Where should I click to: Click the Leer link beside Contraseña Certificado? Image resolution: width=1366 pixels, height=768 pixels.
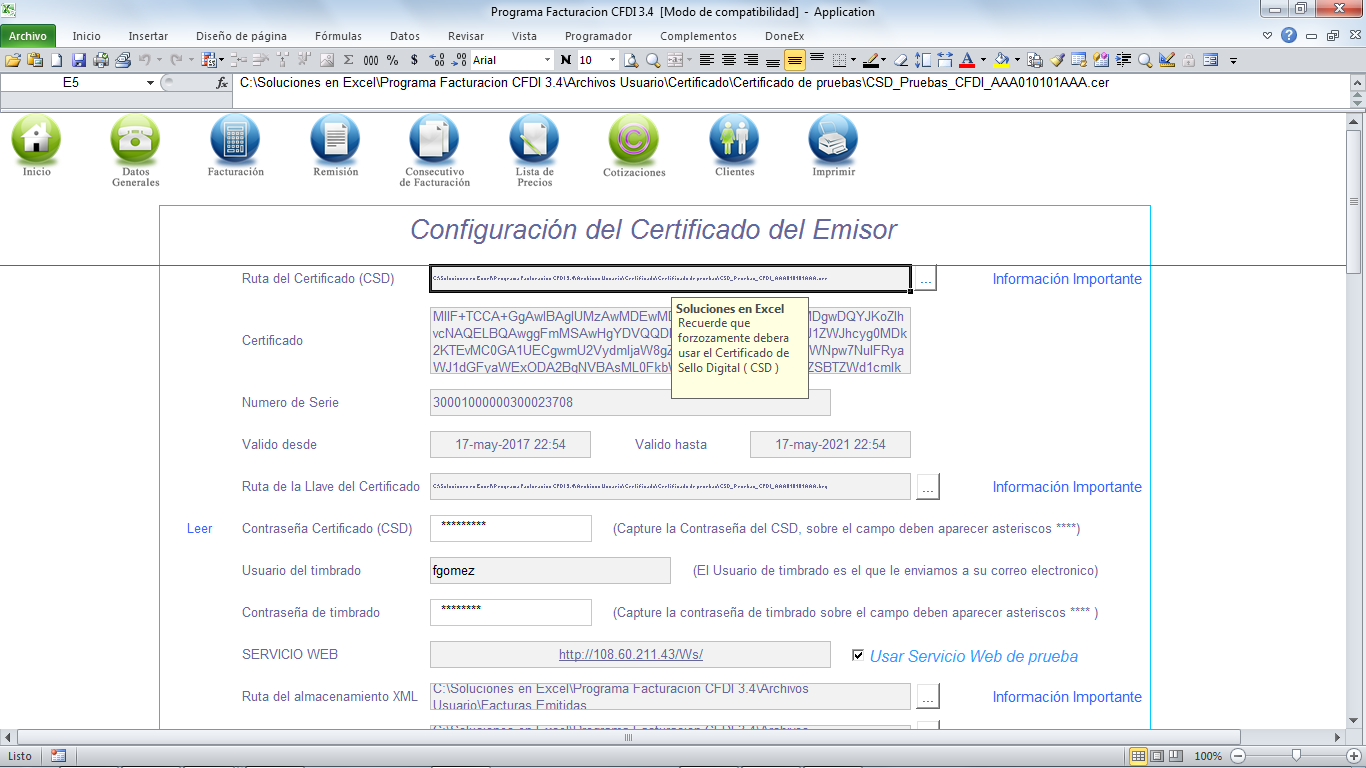[x=200, y=529]
